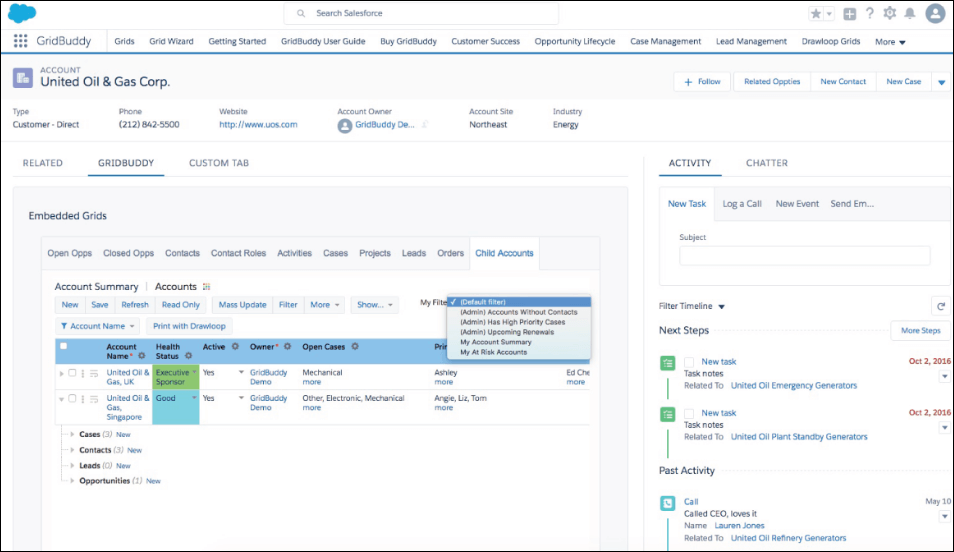This screenshot has width=954, height=552.
Task: Check the row checkbox for United Oil & Gas, Singapore
Action: (72, 398)
